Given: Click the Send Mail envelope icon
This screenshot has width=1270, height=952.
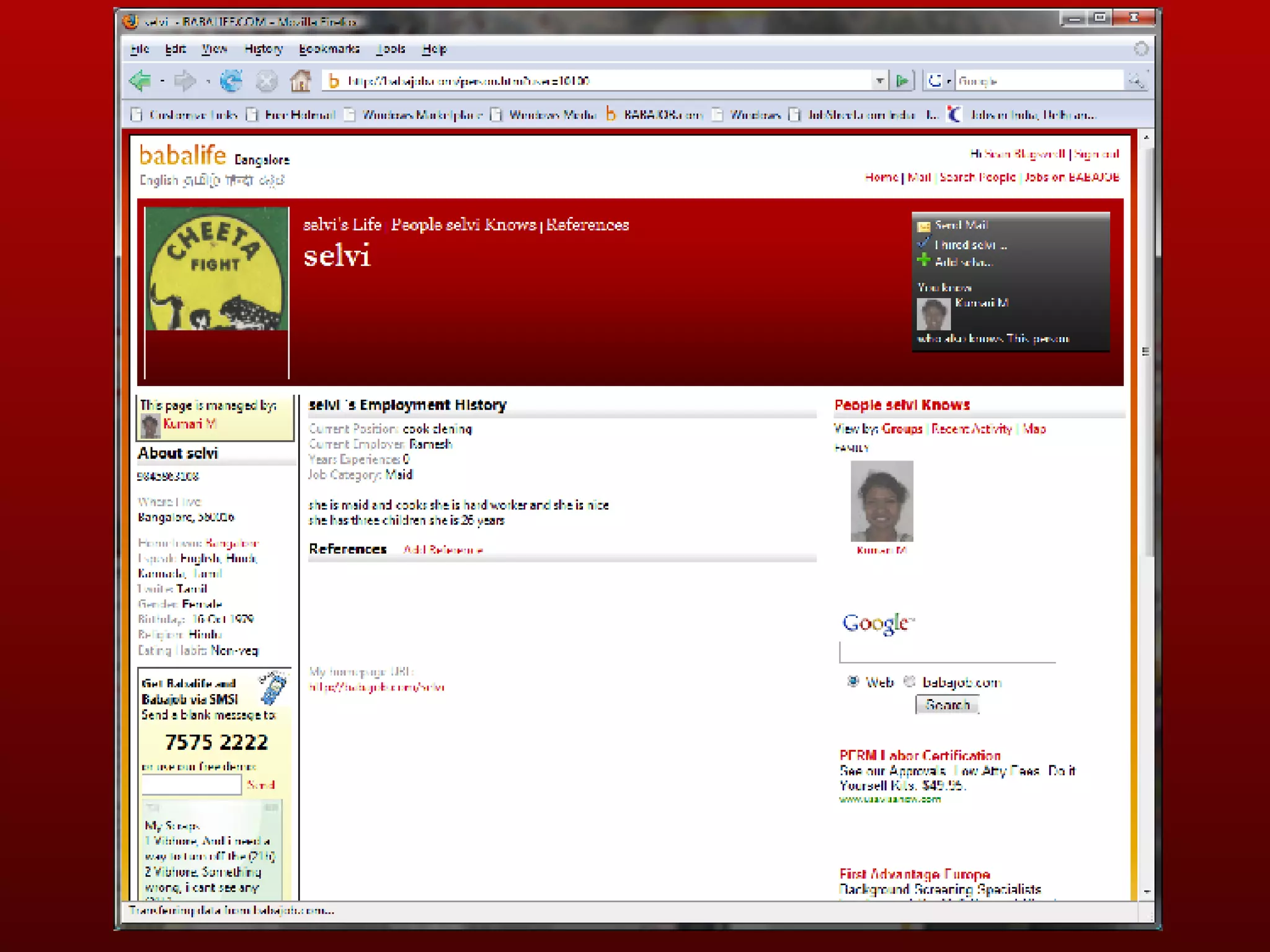Looking at the screenshot, I should 924,226.
